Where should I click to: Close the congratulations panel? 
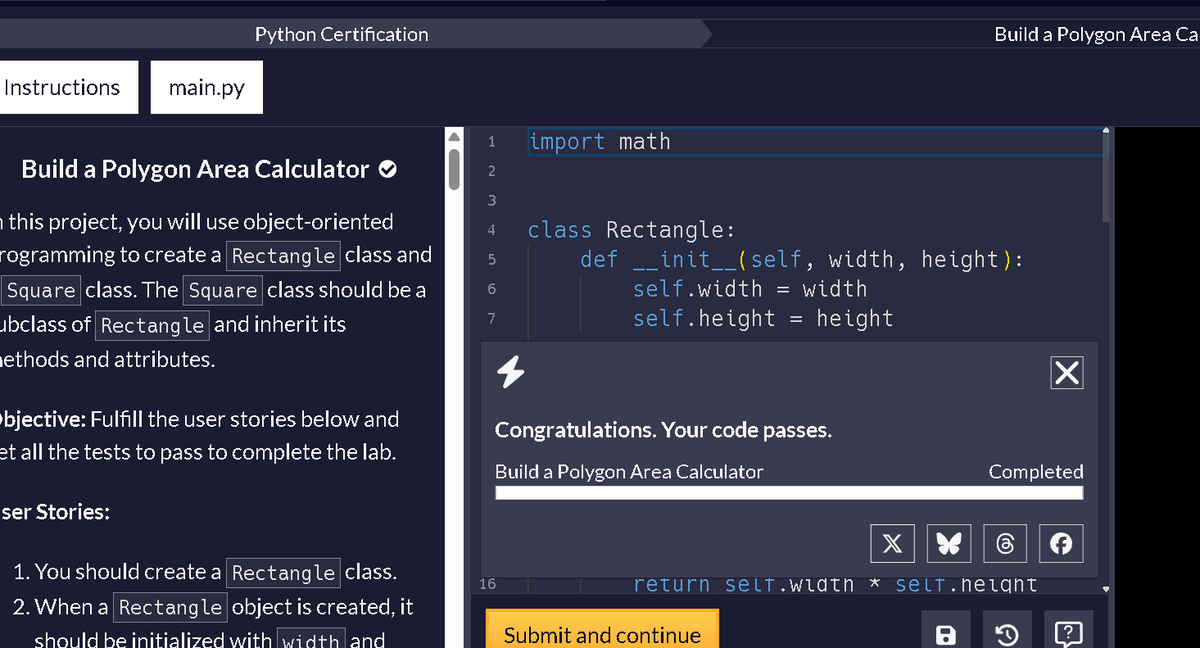1067,373
